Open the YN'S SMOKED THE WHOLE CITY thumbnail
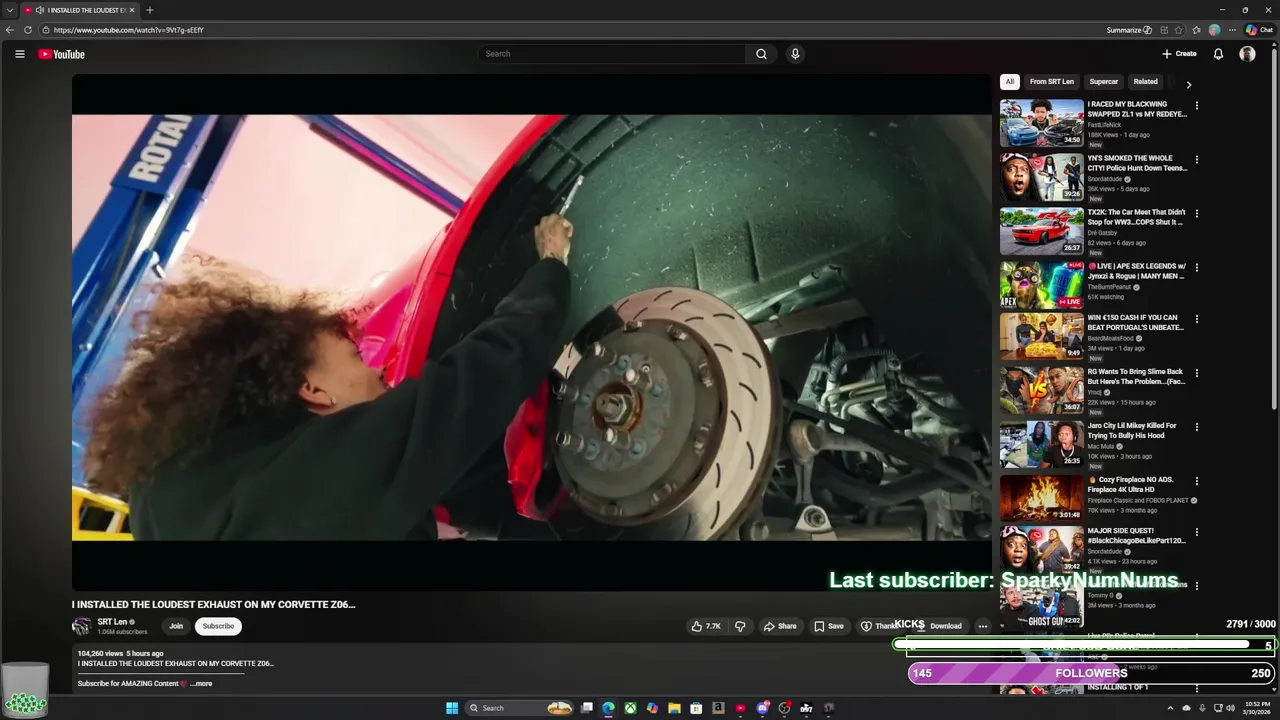This screenshot has width=1280, height=720. [x=1041, y=176]
